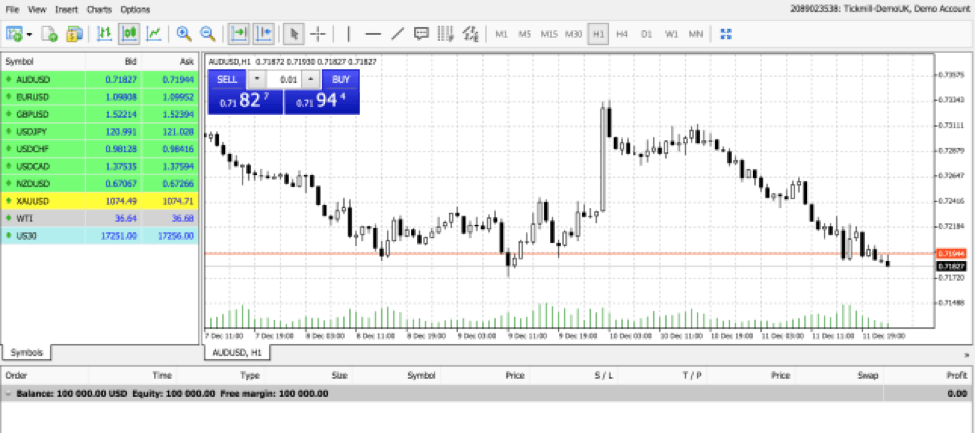Select NZDUSD in the symbols list
This screenshot has height=433, width=975.
tap(99, 184)
